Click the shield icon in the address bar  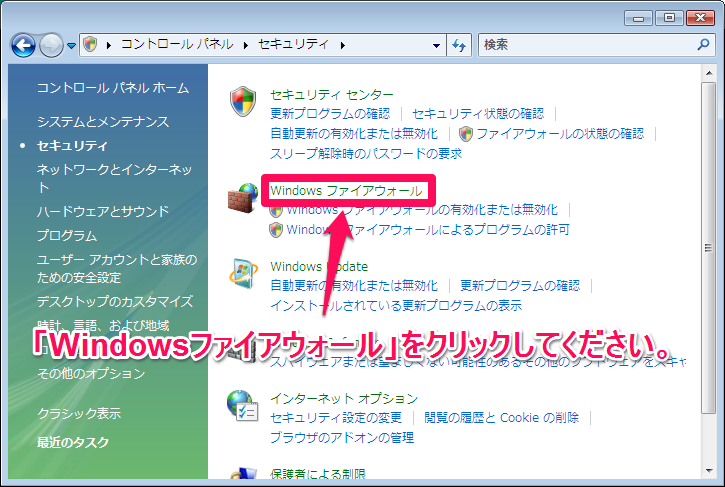90,44
